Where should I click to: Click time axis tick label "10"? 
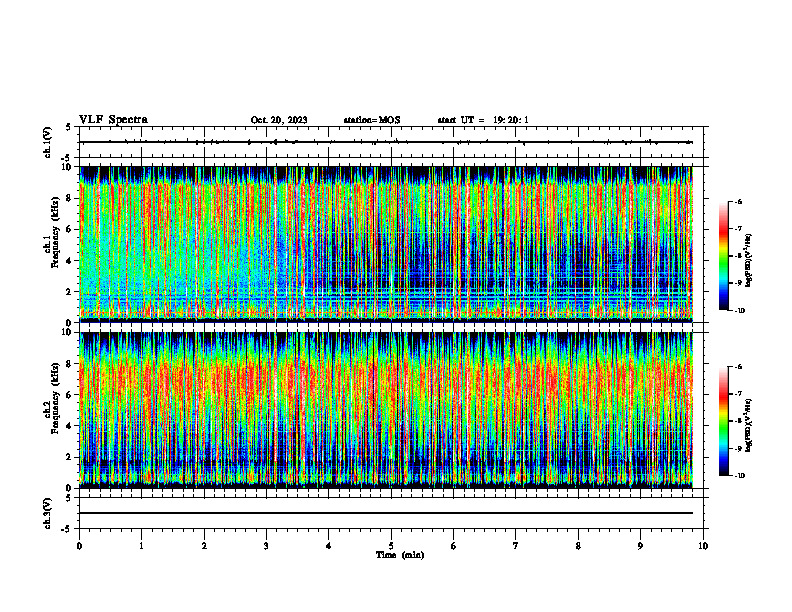pyautogui.click(x=703, y=546)
